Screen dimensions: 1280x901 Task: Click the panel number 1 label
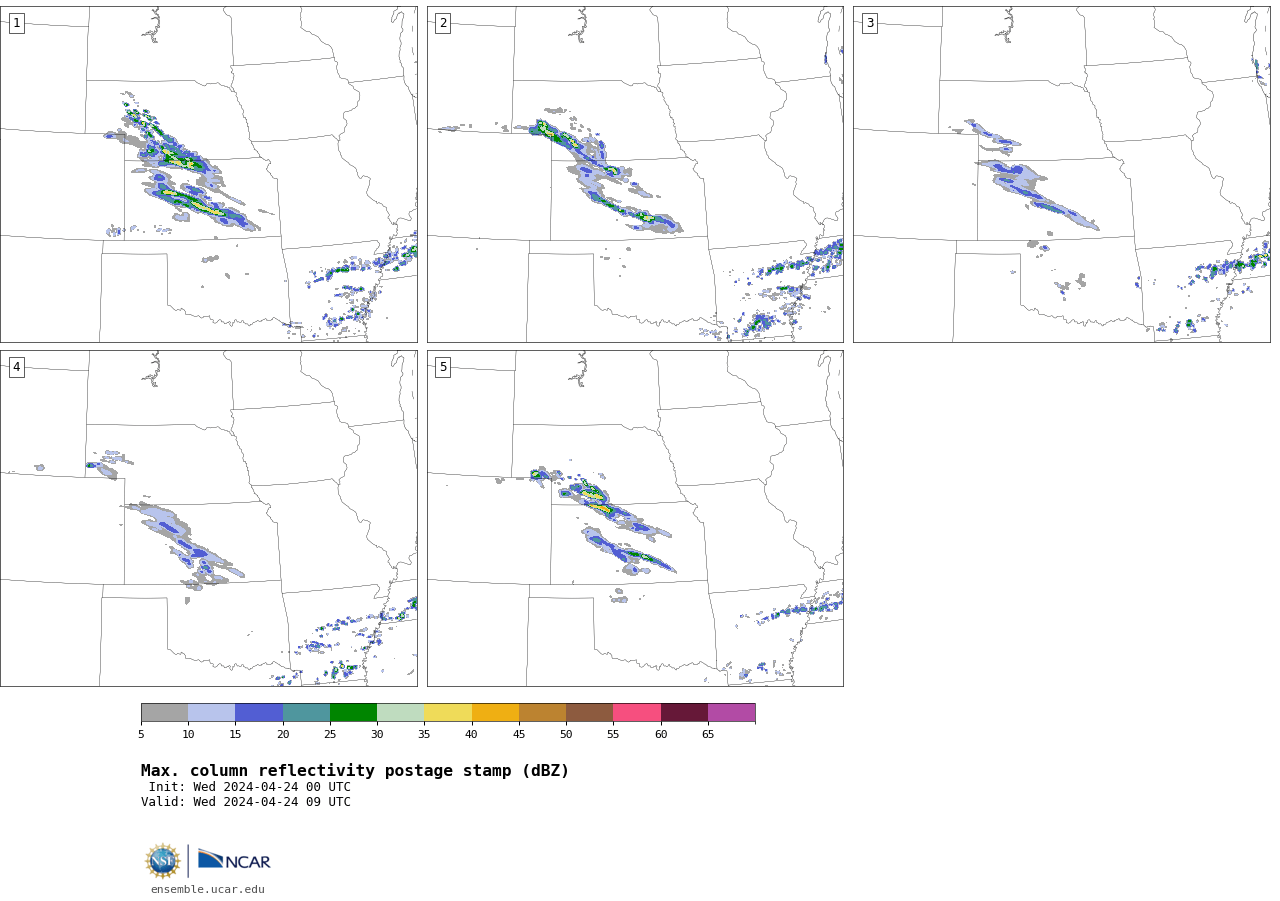(x=16, y=23)
